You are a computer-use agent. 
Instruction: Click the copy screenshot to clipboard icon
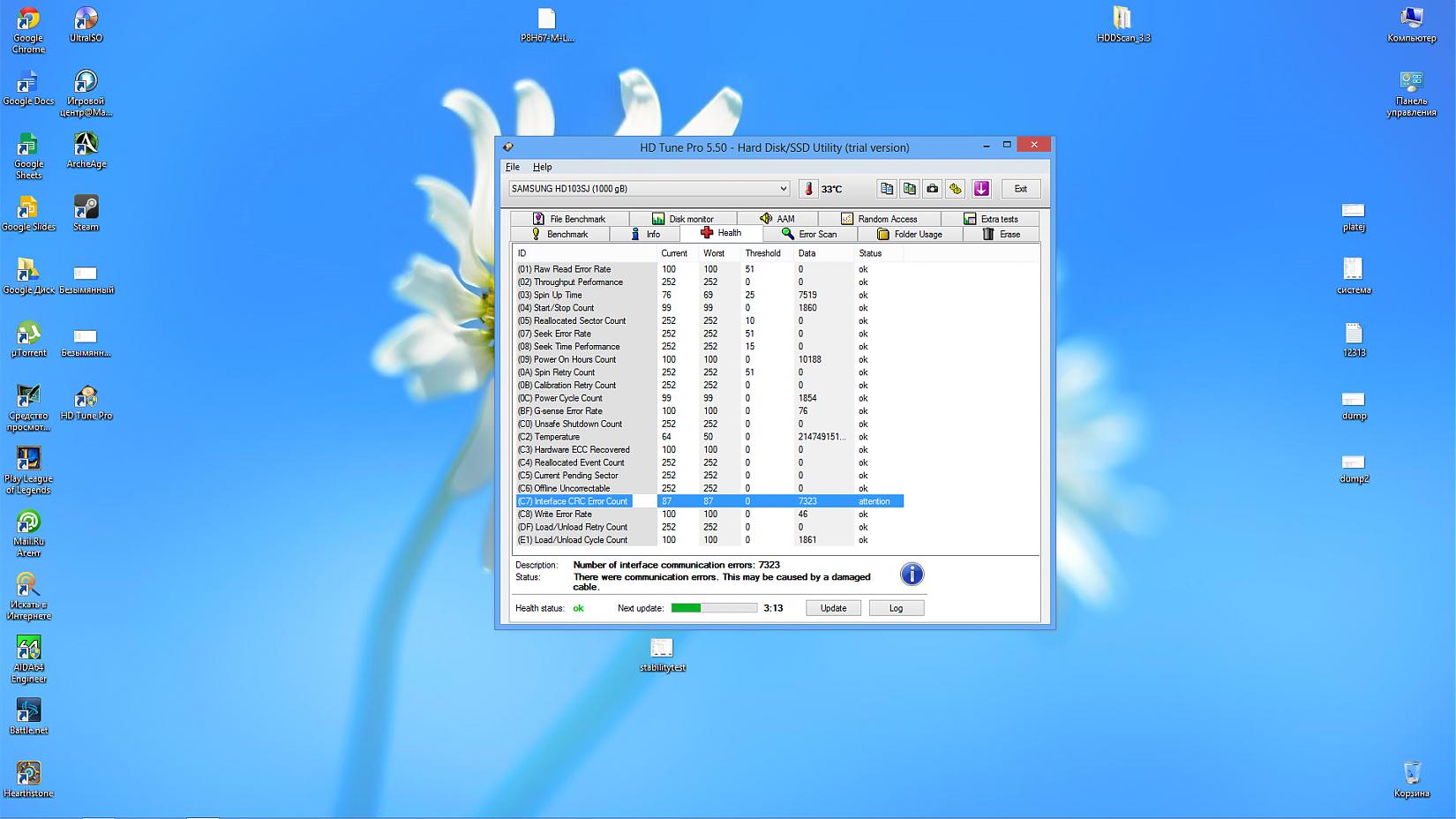(x=910, y=189)
